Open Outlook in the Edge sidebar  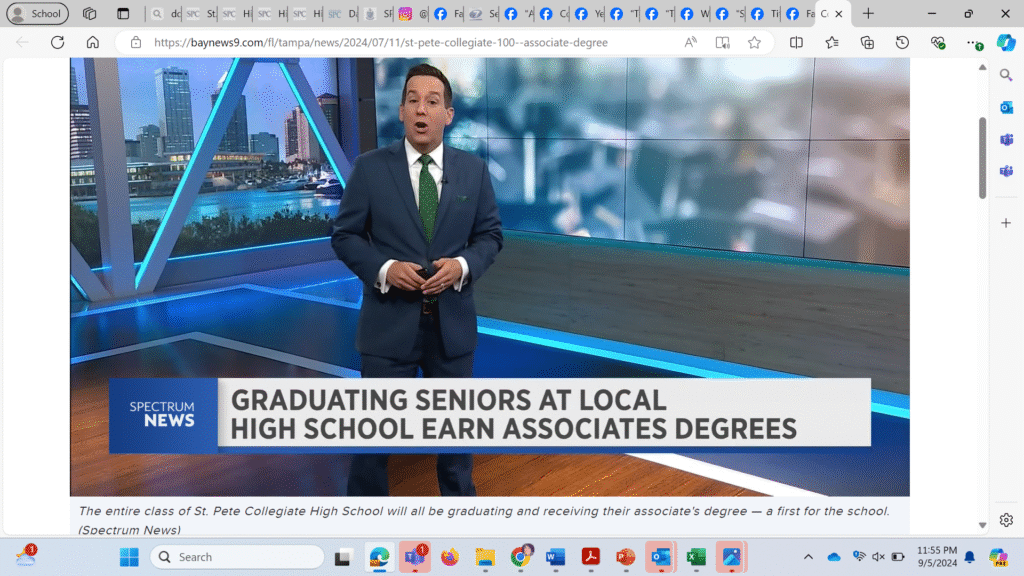1006,107
